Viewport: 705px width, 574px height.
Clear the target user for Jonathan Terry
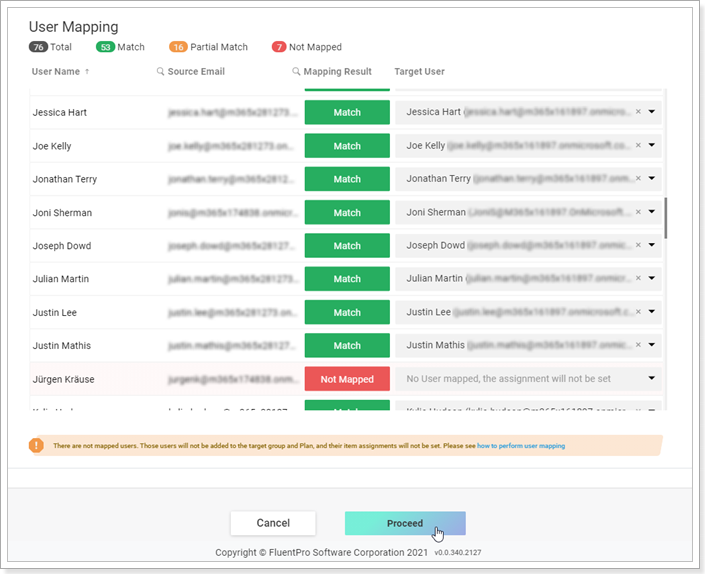(x=638, y=178)
